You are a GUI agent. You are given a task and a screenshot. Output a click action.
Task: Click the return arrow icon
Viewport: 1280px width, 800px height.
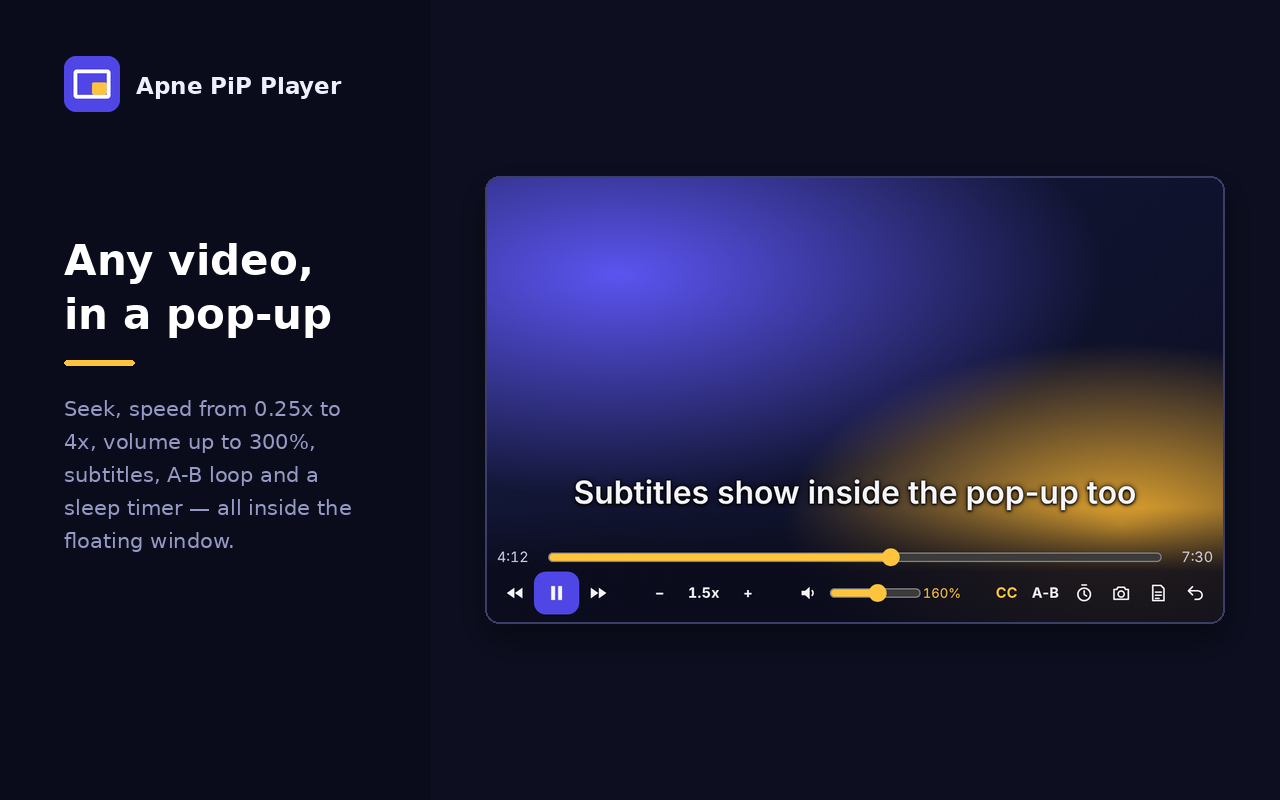pos(1195,593)
